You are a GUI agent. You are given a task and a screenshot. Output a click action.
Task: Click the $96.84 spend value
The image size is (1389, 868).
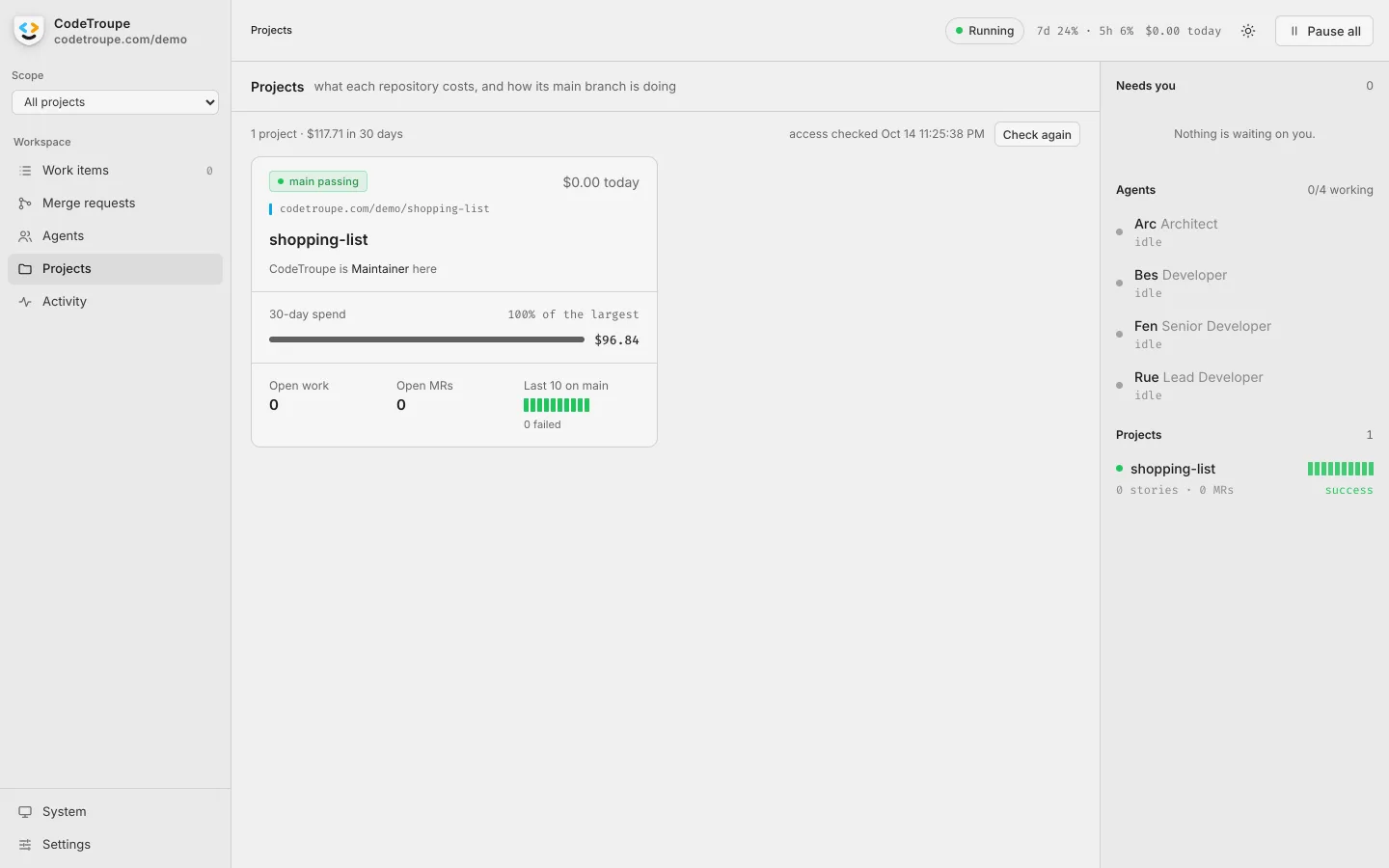coord(616,340)
